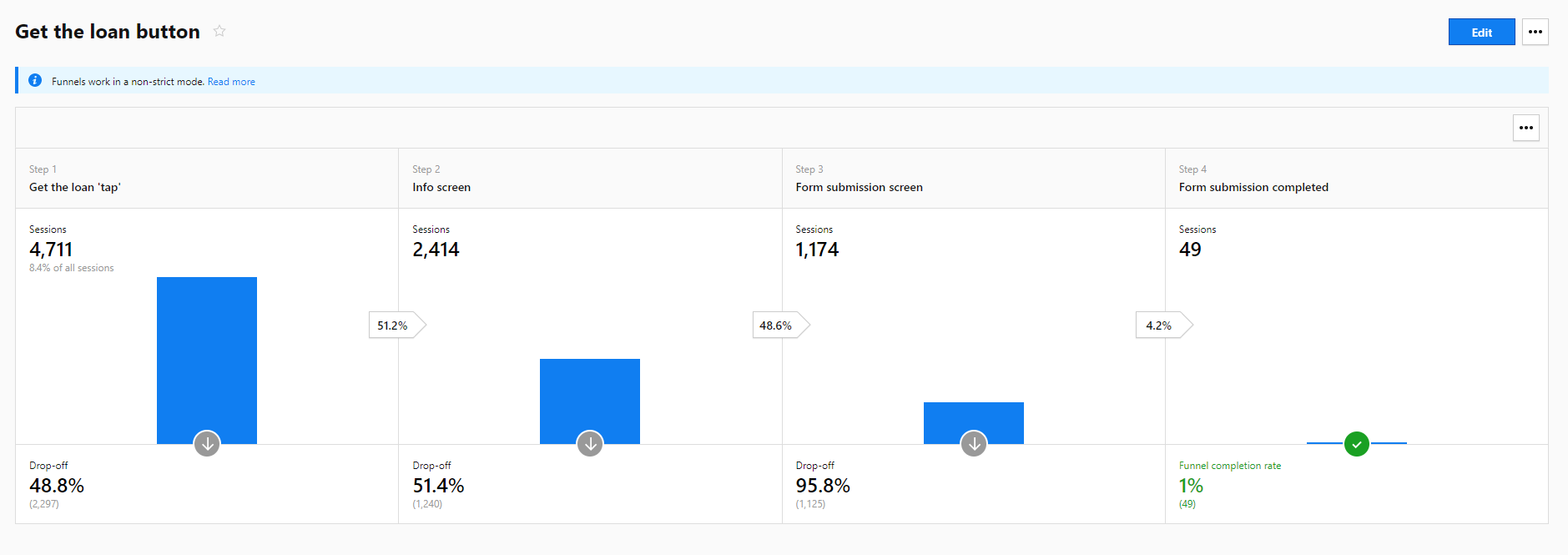Click the Step 1 'Get the loan tap' header

coord(75,187)
